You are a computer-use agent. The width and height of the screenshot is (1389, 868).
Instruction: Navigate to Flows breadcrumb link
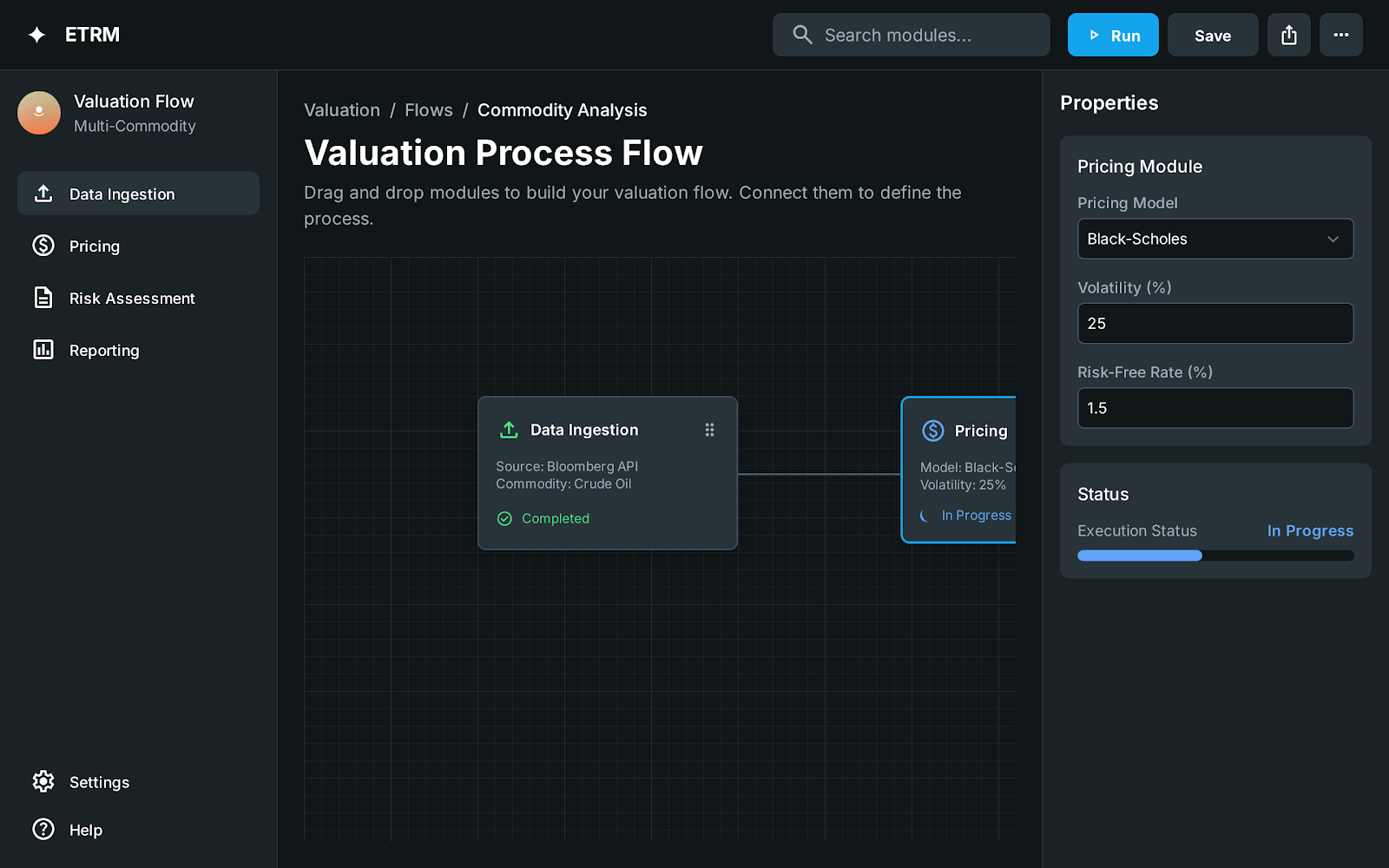428,110
